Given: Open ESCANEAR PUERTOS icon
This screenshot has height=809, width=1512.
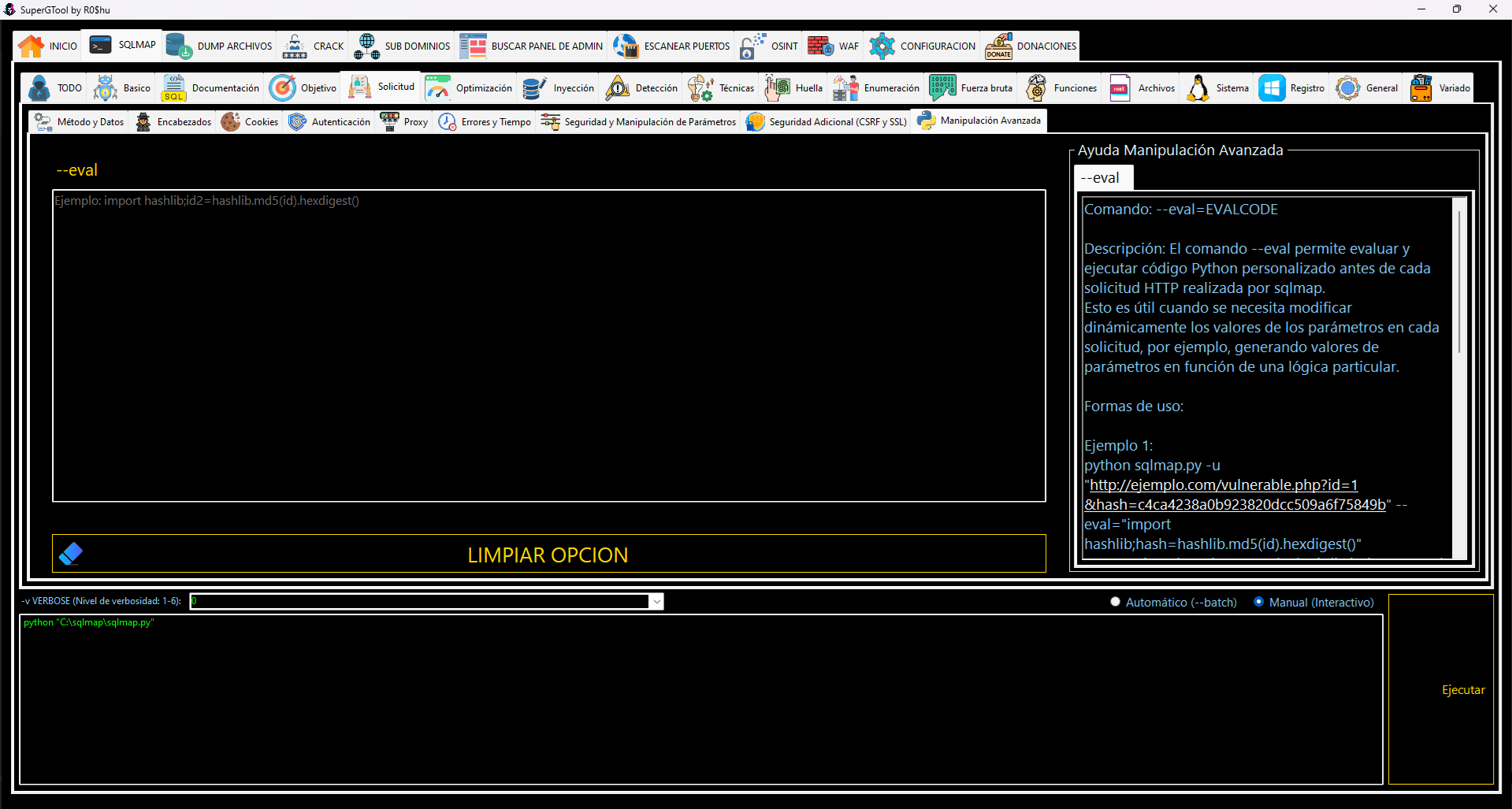Looking at the screenshot, I should pyautogui.click(x=626, y=46).
